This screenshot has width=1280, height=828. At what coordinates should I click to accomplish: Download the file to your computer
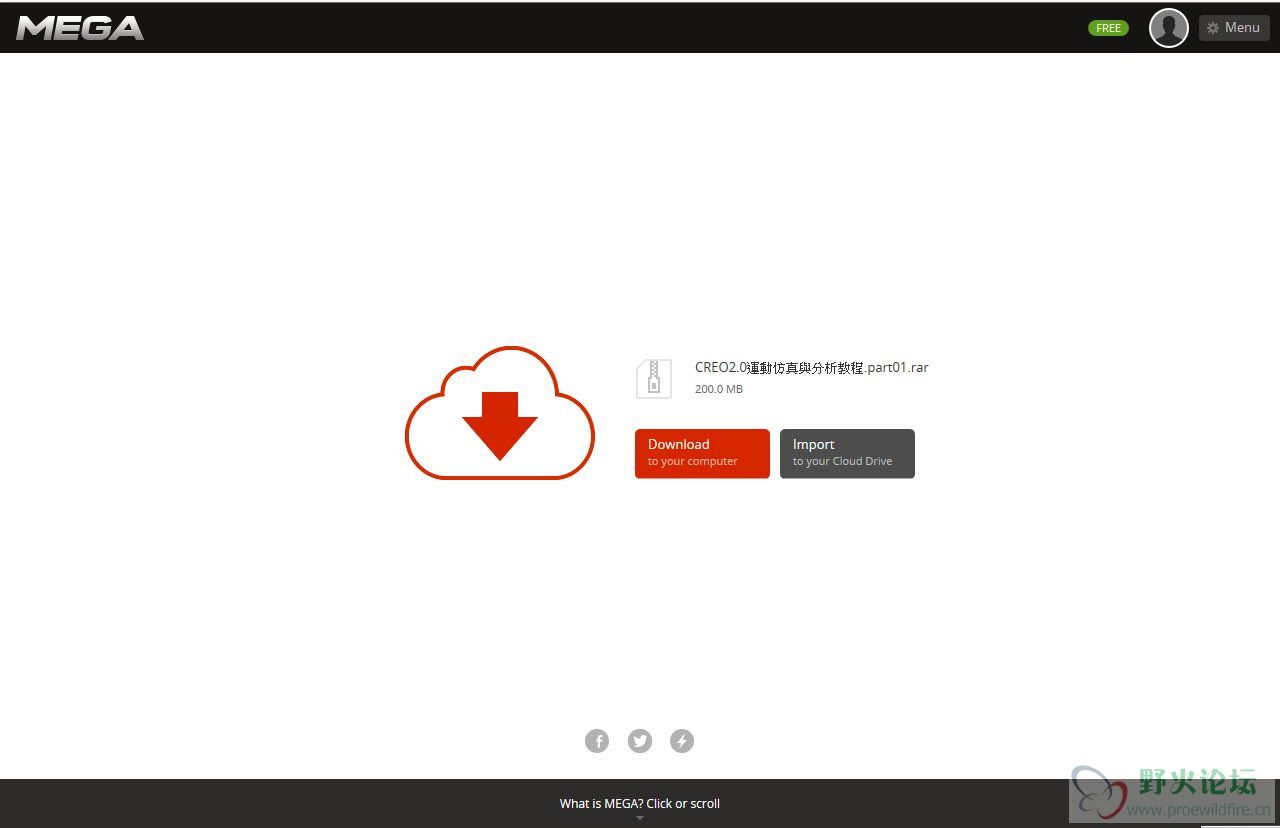point(702,454)
